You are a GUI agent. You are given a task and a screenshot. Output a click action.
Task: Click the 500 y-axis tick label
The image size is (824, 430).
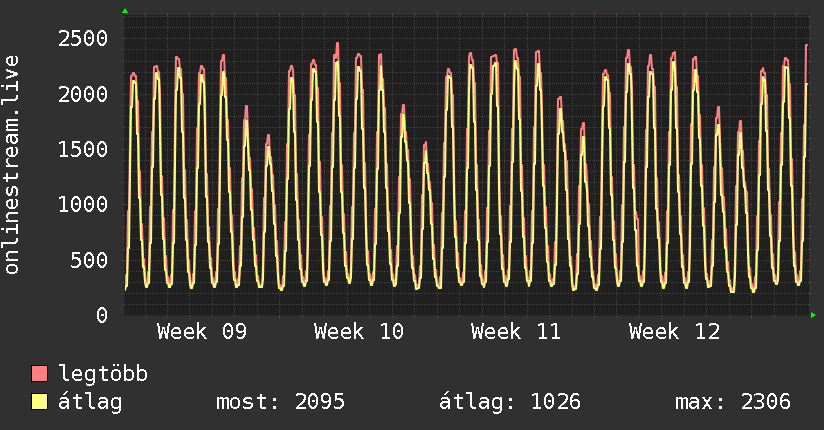click(x=88, y=260)
